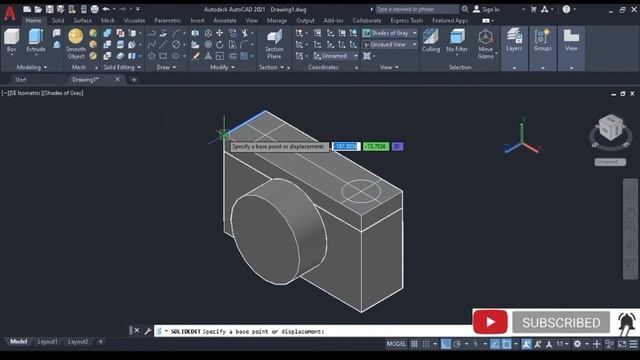The width and height of the screenshot is (640, 360).
Task: Expand the Solid Editing panel
Action: tap(122, 67)
